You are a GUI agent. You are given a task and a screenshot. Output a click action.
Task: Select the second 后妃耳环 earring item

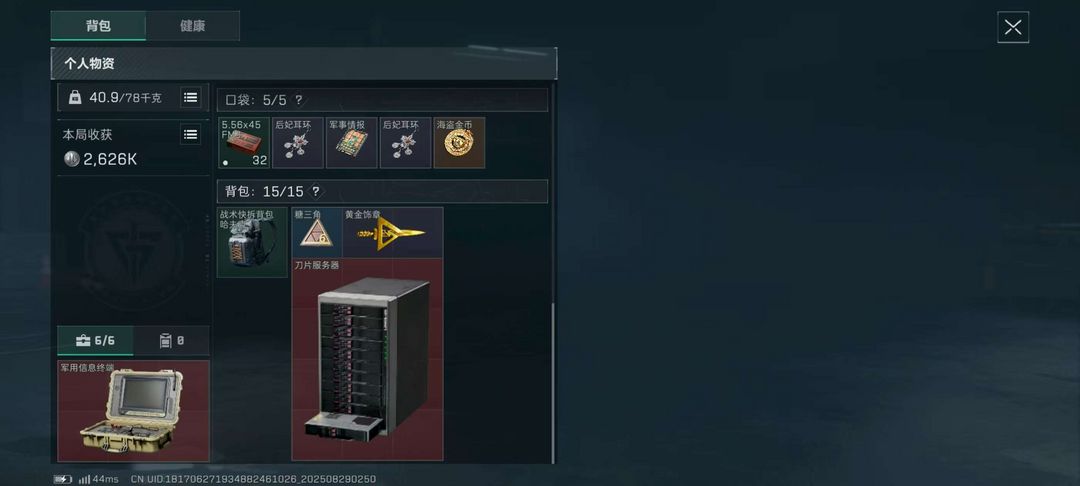click(x=405, y=142)
